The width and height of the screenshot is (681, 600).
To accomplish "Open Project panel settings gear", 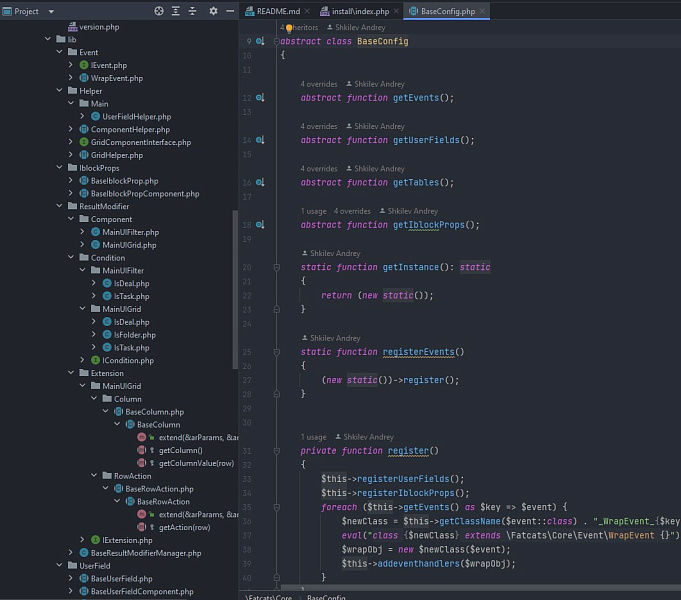I will pos(213,11).
